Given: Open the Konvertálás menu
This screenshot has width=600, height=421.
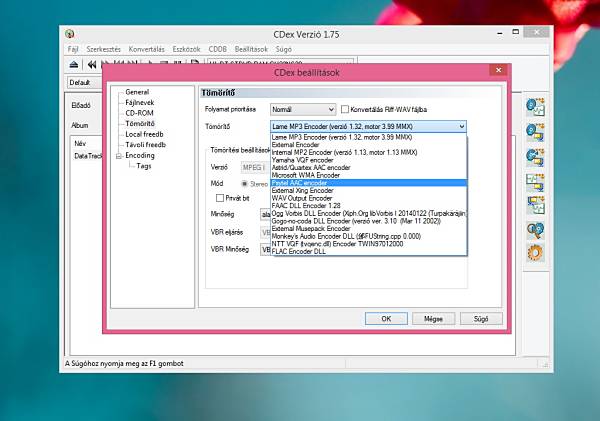Looking at the screenshot, I should point(147,49).
